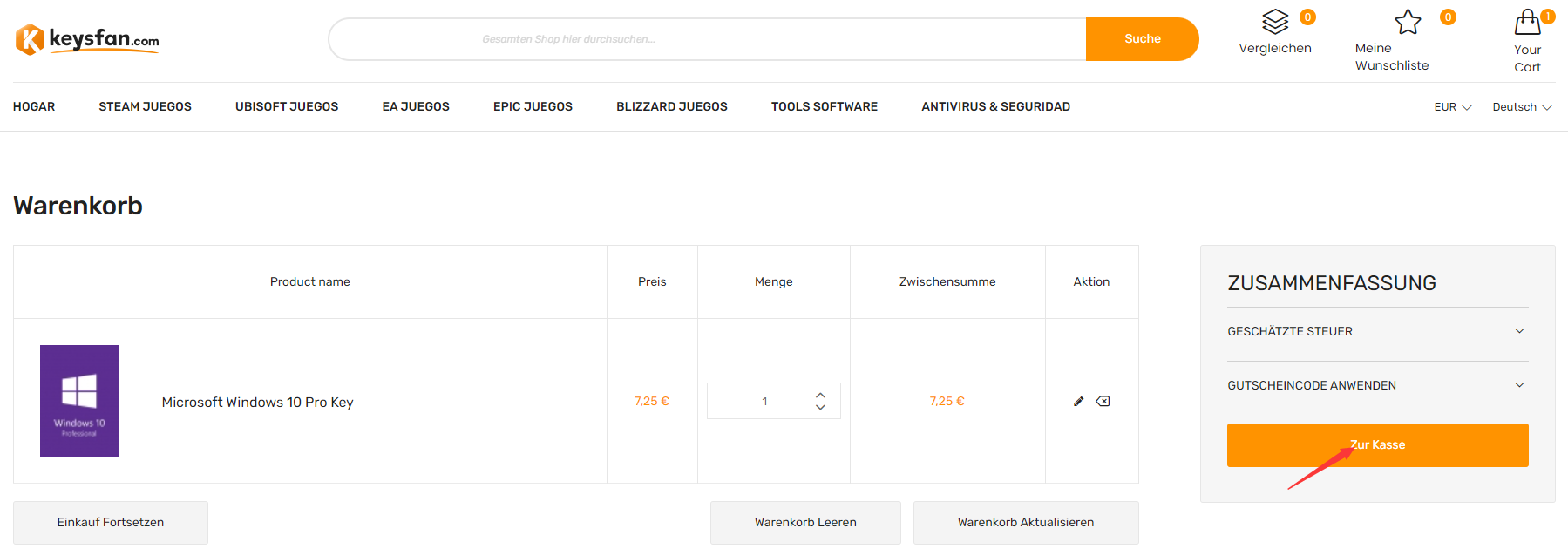1568x549 pixels.
Task: Click Einkauf Fortsetzen to continue shopping
Action: (111, 523)
